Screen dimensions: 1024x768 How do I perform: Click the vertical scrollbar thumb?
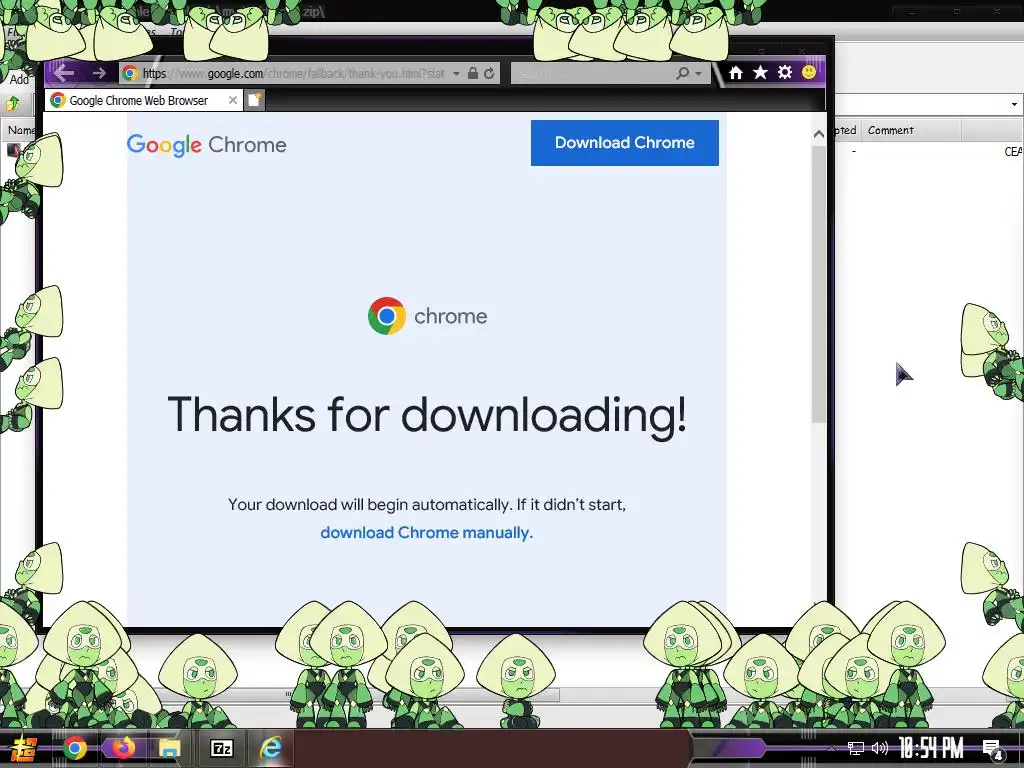819,284
